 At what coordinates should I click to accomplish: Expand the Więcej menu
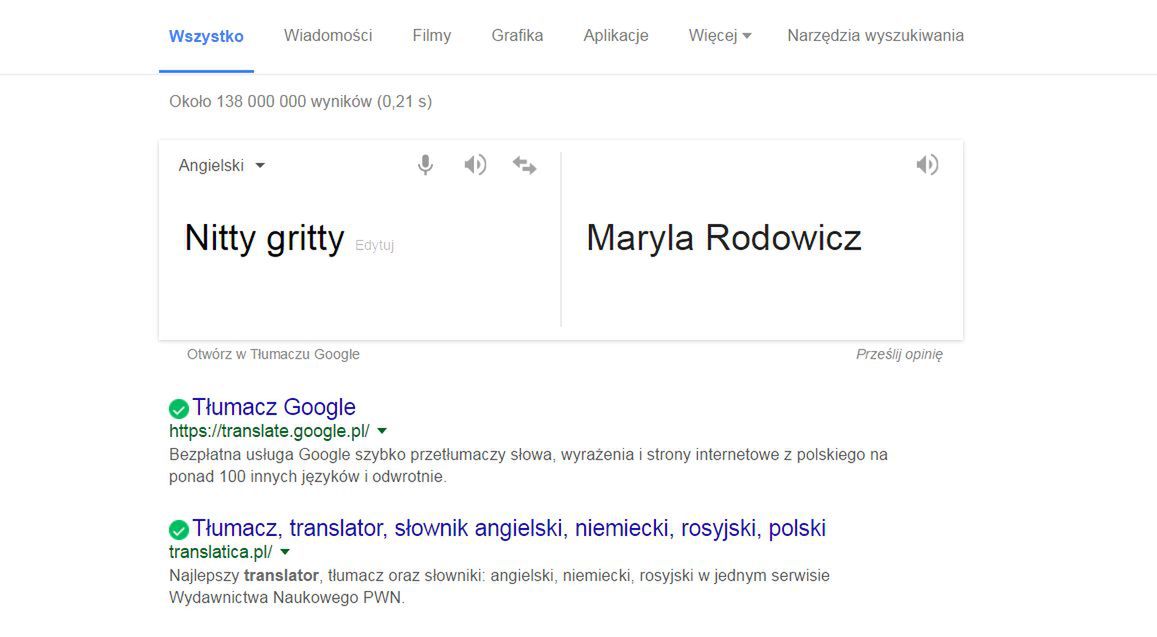pyautogui.click(x=719, y=36)
